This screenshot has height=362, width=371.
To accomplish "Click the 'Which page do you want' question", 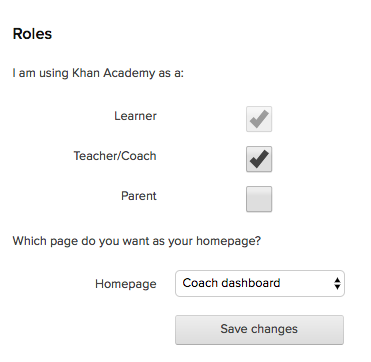I will coord(137,241).
